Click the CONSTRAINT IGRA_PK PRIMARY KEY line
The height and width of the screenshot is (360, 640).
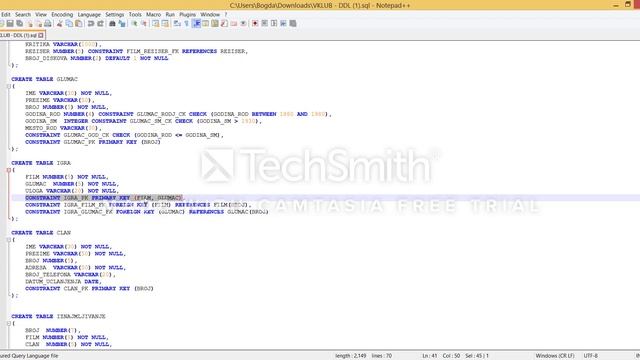[x=104, y=198]
